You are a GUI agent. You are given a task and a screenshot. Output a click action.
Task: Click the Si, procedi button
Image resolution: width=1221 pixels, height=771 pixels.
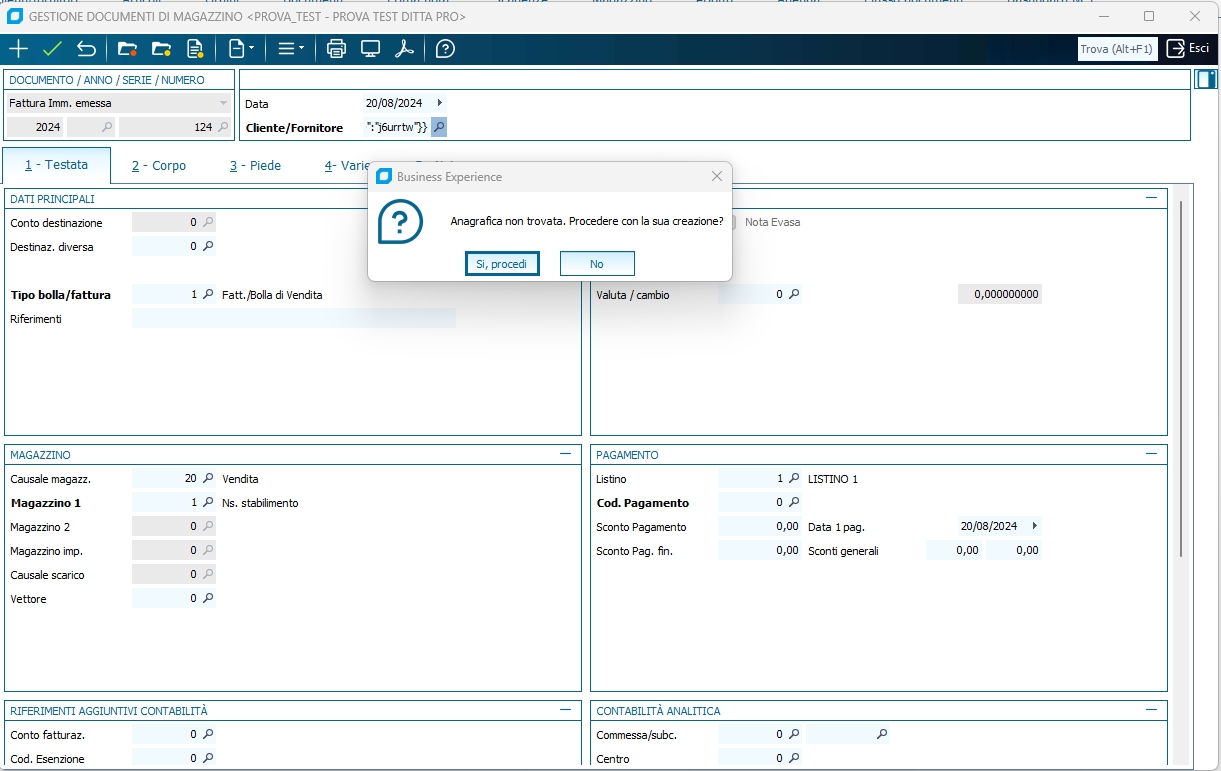[x=502, y=263]
